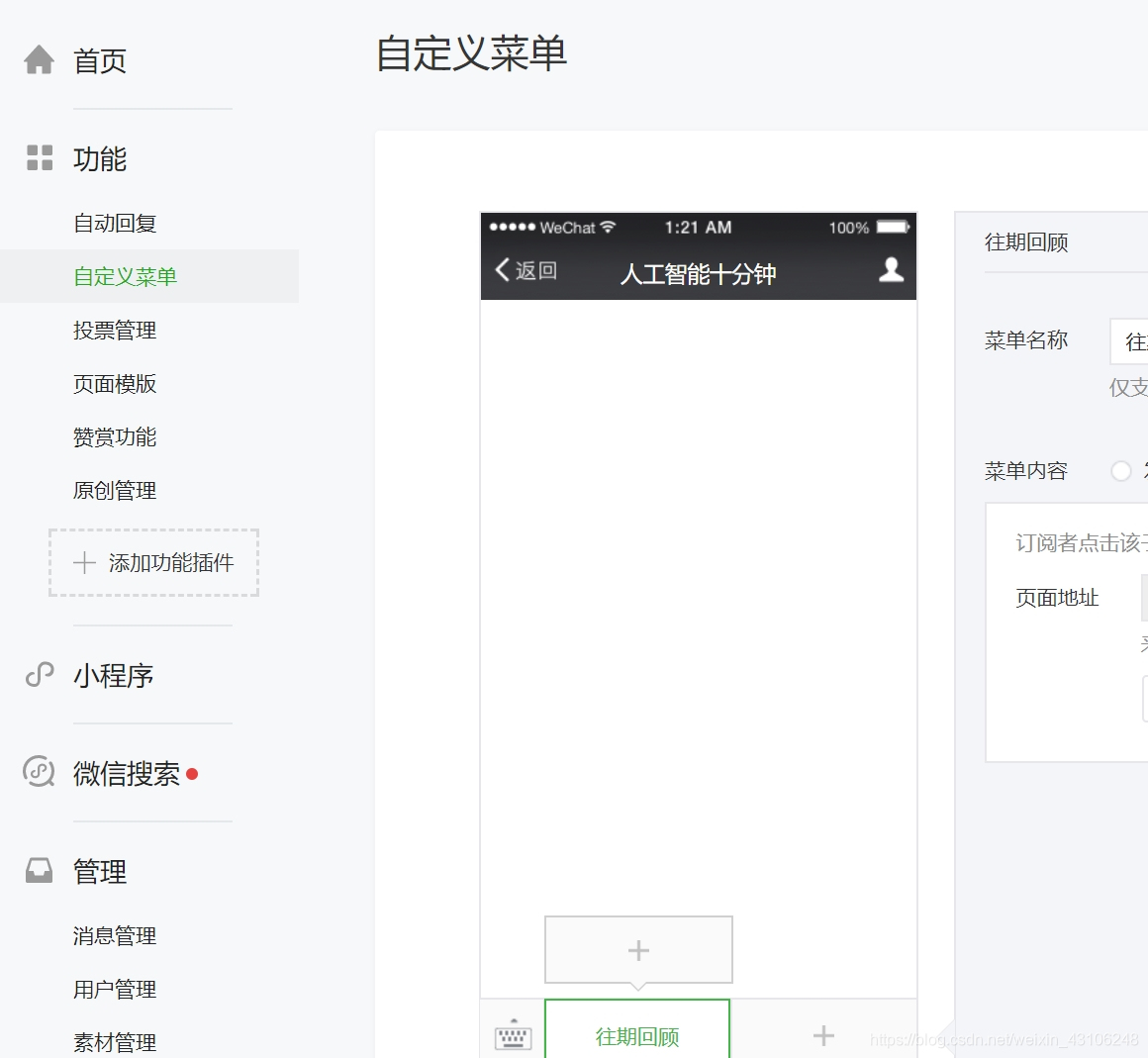The width and height of the screenshot is (1148, 1058).
Task: Open the 功能 section heading
Action: (100, 159)
